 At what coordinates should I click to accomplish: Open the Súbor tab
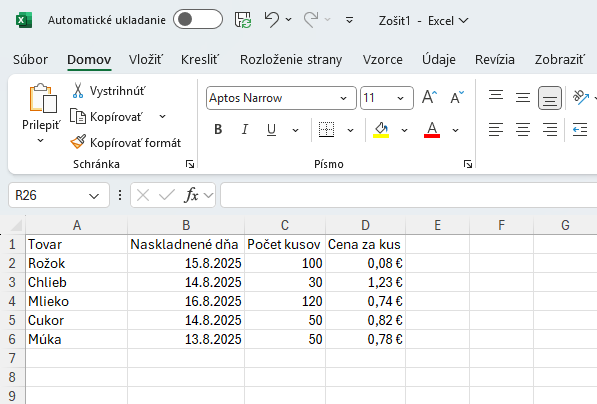(x=30, y=60)
